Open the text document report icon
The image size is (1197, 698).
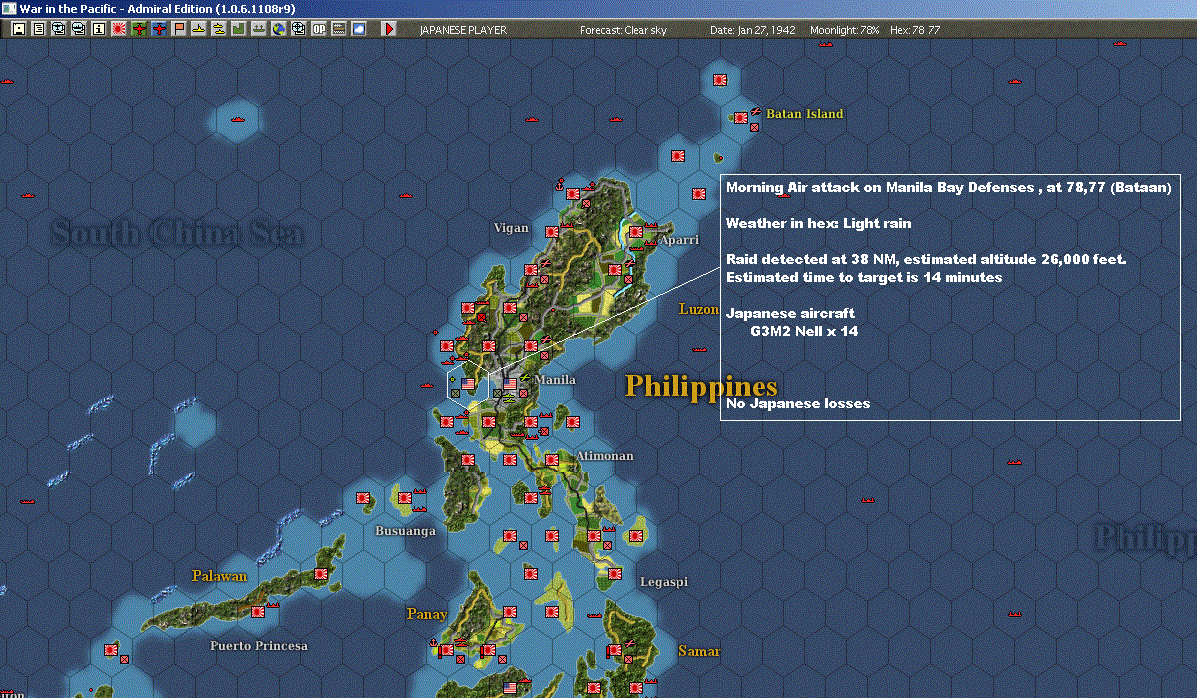(39, 29)
